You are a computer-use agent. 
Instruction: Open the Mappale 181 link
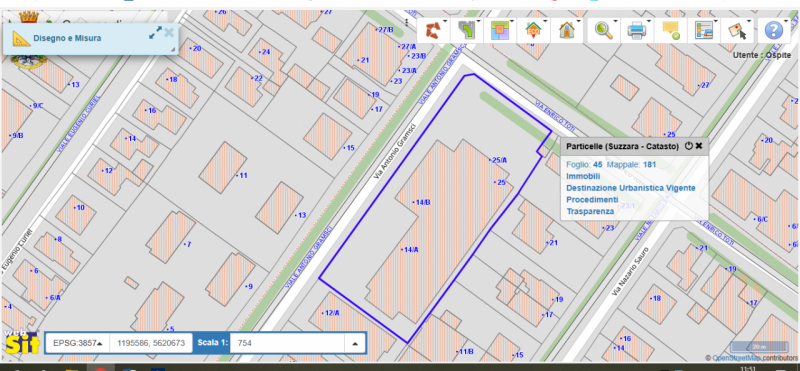632,165
